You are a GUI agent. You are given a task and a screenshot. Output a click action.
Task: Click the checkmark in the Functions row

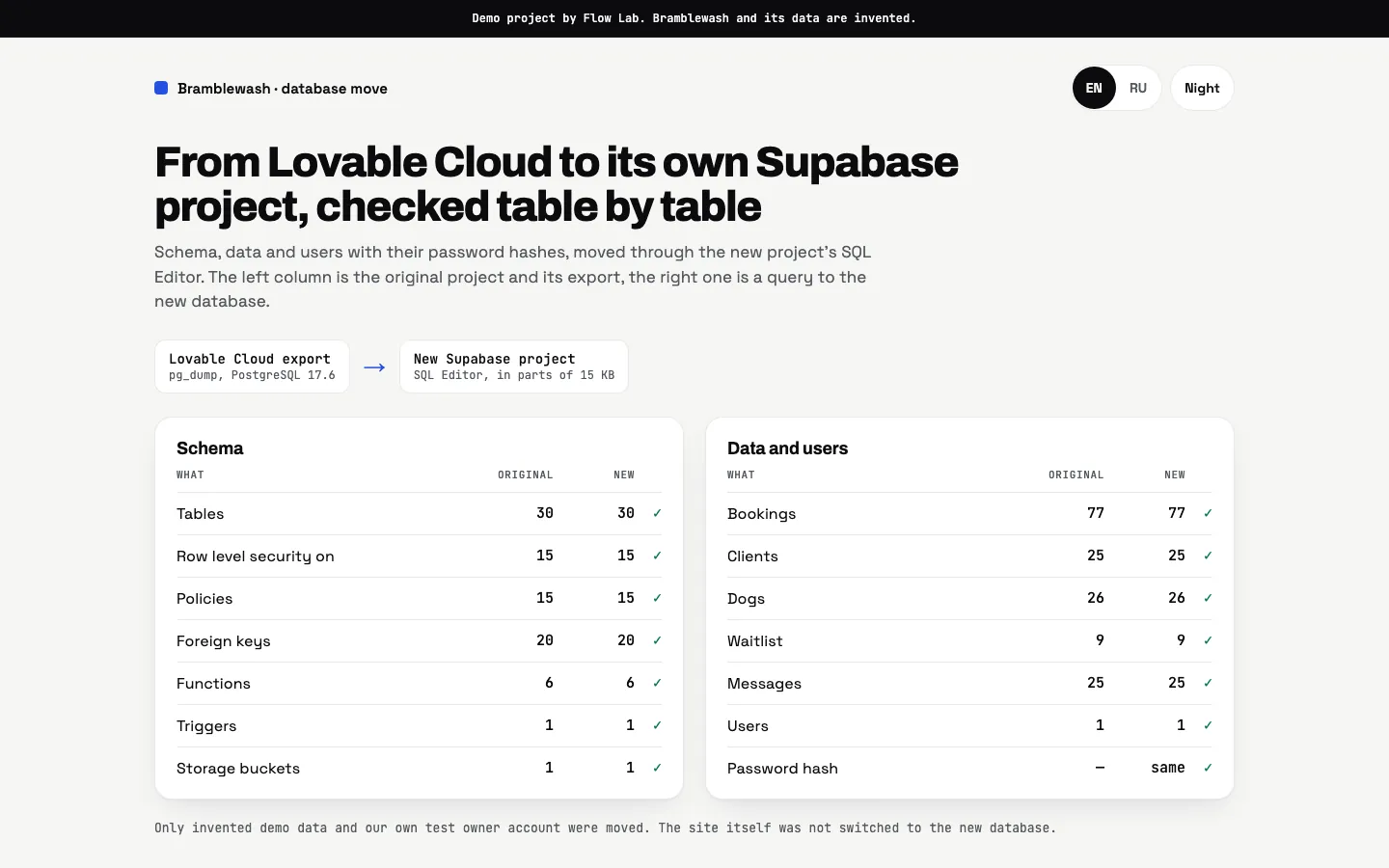657,683
